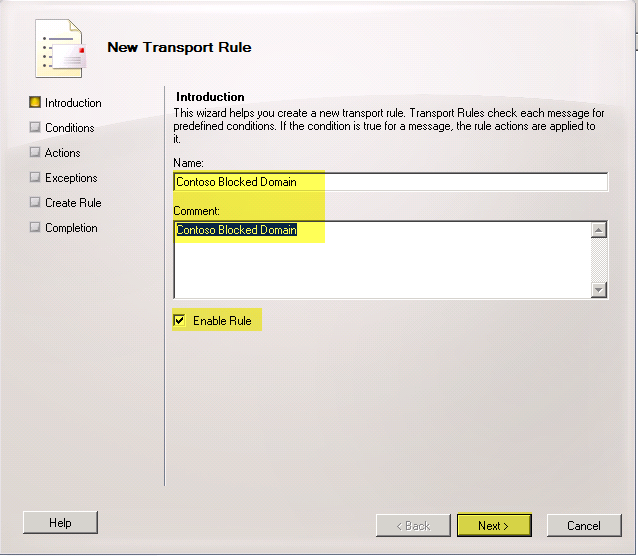
Task: Click the Actions step indicator square
Action: 35,152
